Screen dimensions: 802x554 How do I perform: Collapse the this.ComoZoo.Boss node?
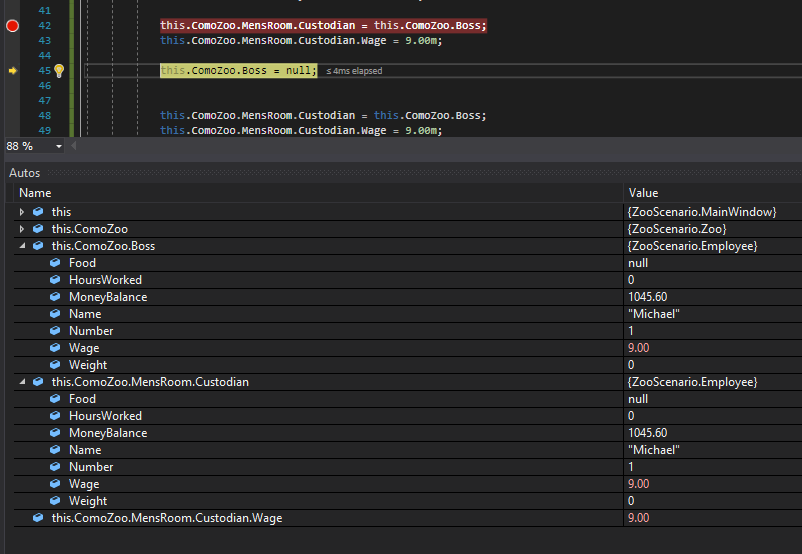22,246
